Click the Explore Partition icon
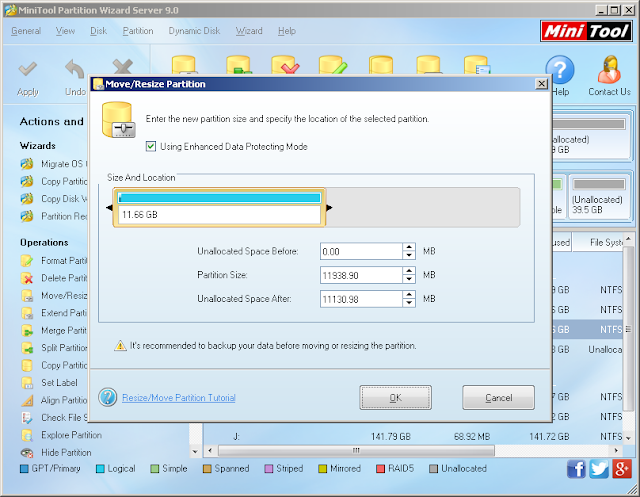 (x=27, y=435)
